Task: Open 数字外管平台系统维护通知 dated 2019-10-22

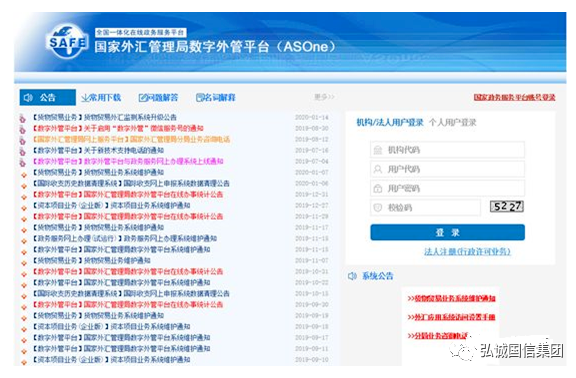Action: [121, 282]
